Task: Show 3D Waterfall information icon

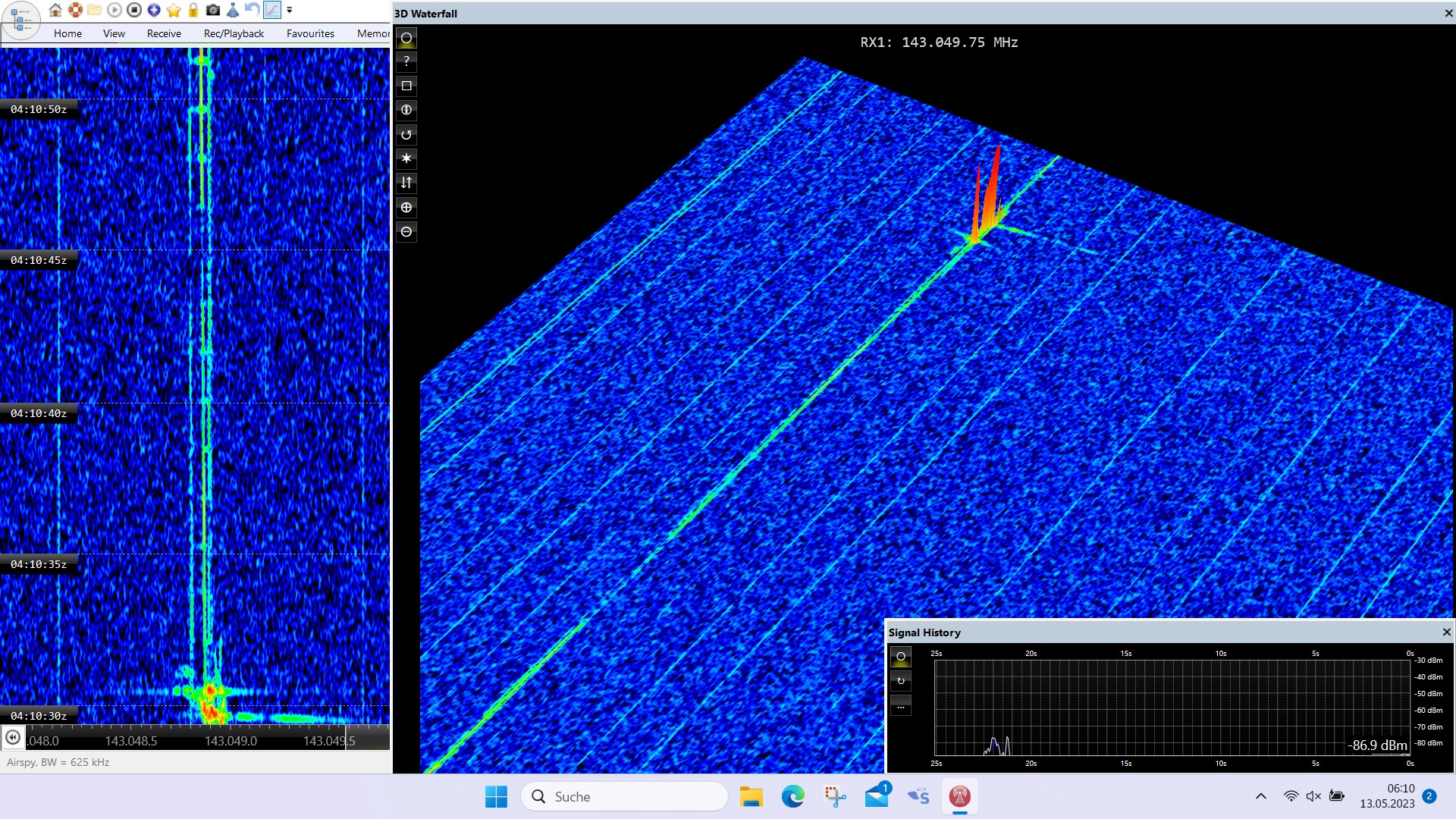Action: (x=406, y=110)
